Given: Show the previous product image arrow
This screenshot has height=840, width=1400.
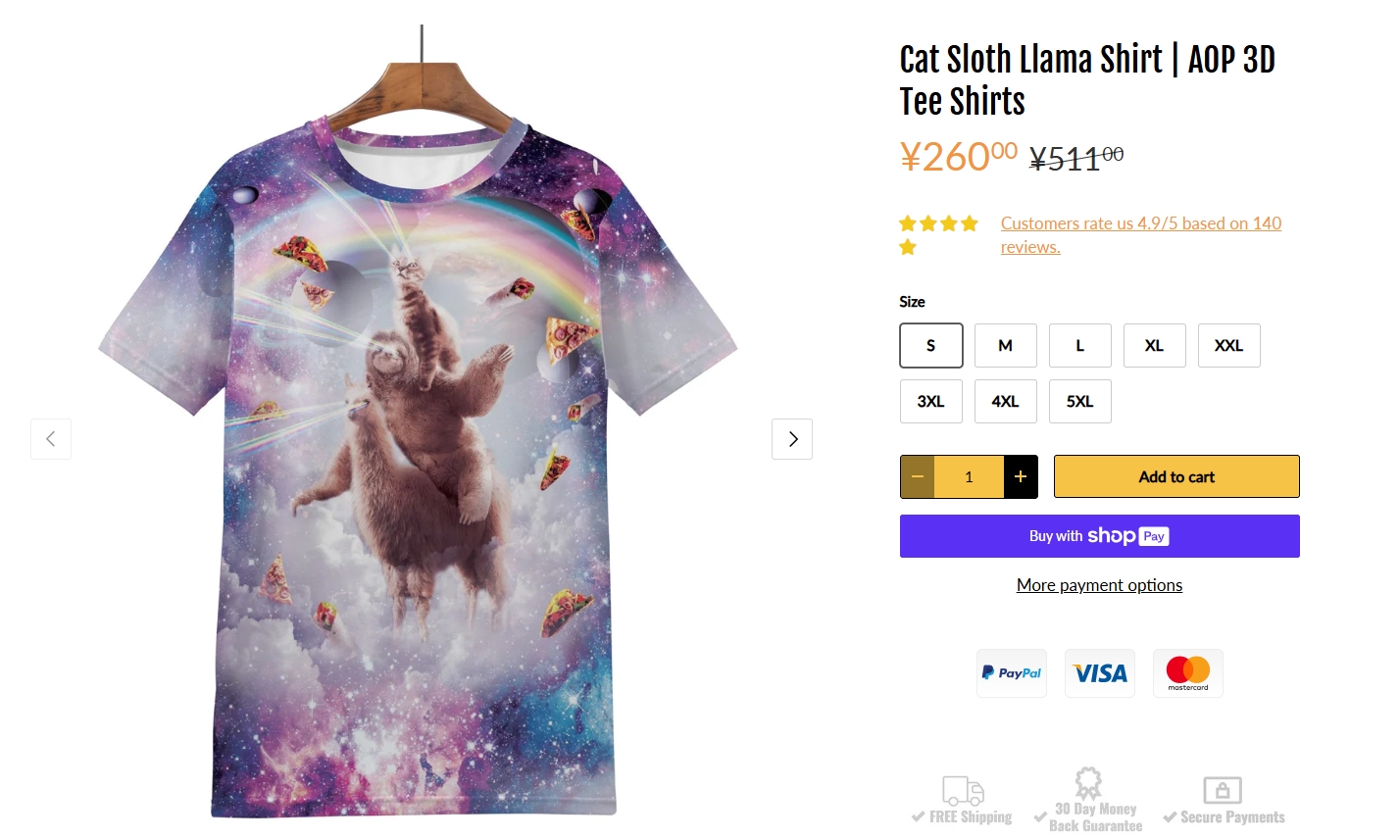Looking at the screenshot, I should [51, 439].
